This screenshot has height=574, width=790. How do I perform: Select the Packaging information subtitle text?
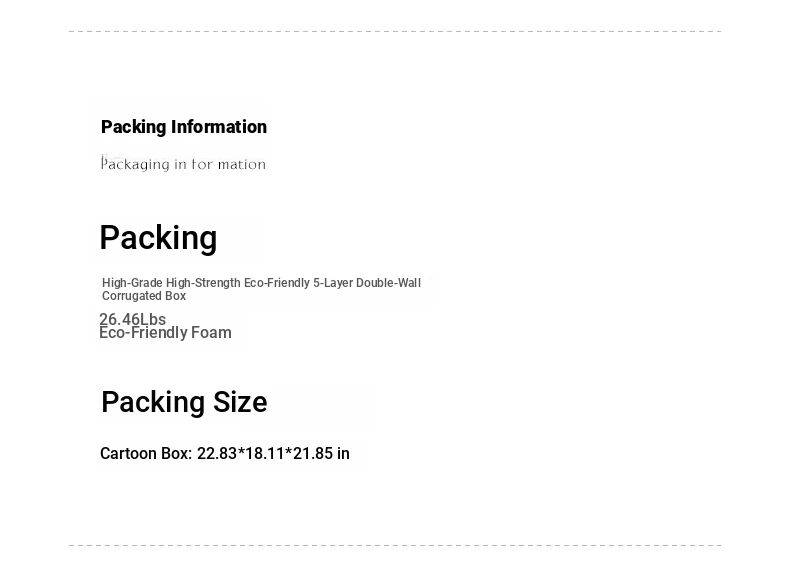[x=183, y=164]
